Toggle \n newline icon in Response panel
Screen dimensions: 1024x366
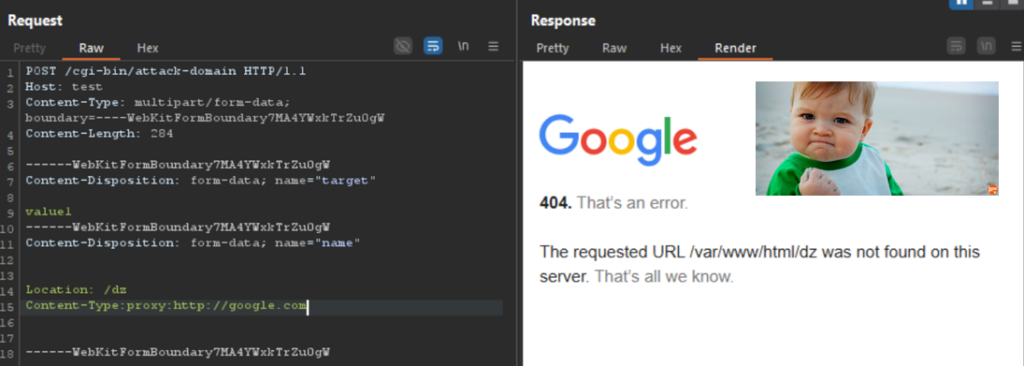[986, 46]
